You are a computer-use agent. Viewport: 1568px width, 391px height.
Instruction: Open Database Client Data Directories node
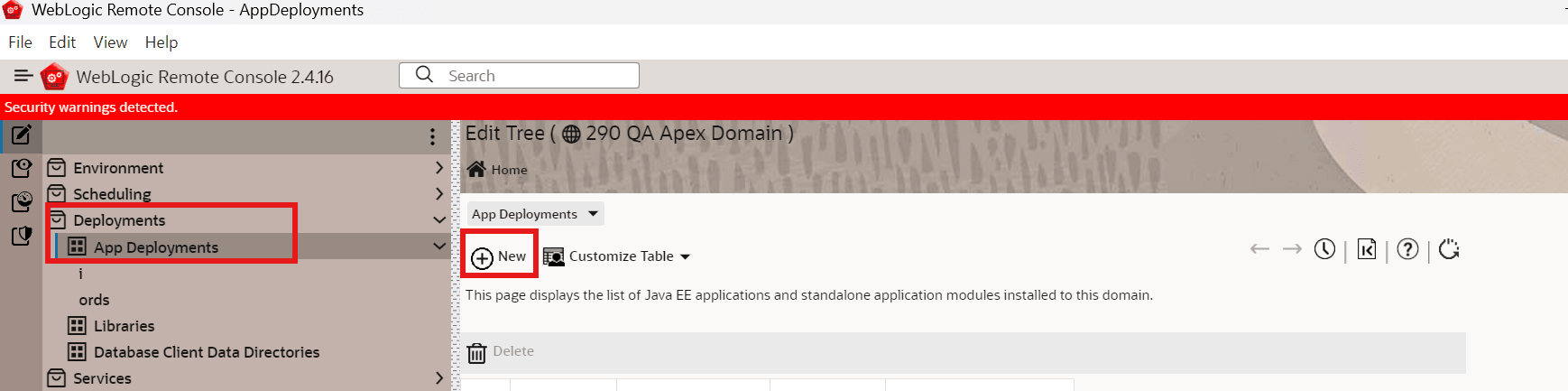(x=207, y=352)
